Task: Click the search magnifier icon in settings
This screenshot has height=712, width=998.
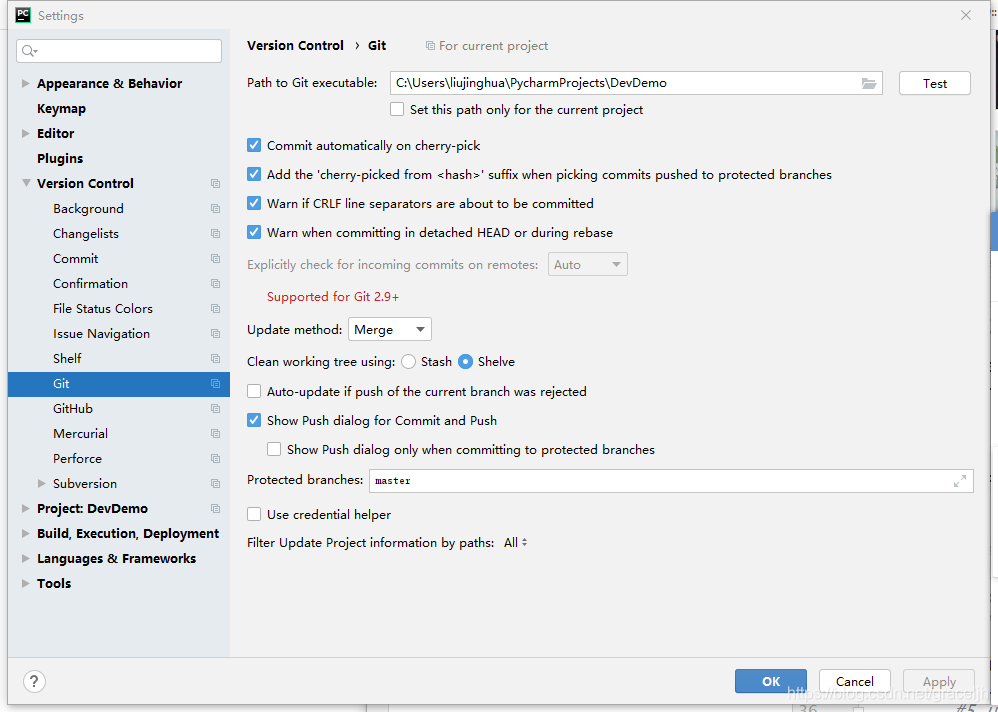Action: (29, 51)
